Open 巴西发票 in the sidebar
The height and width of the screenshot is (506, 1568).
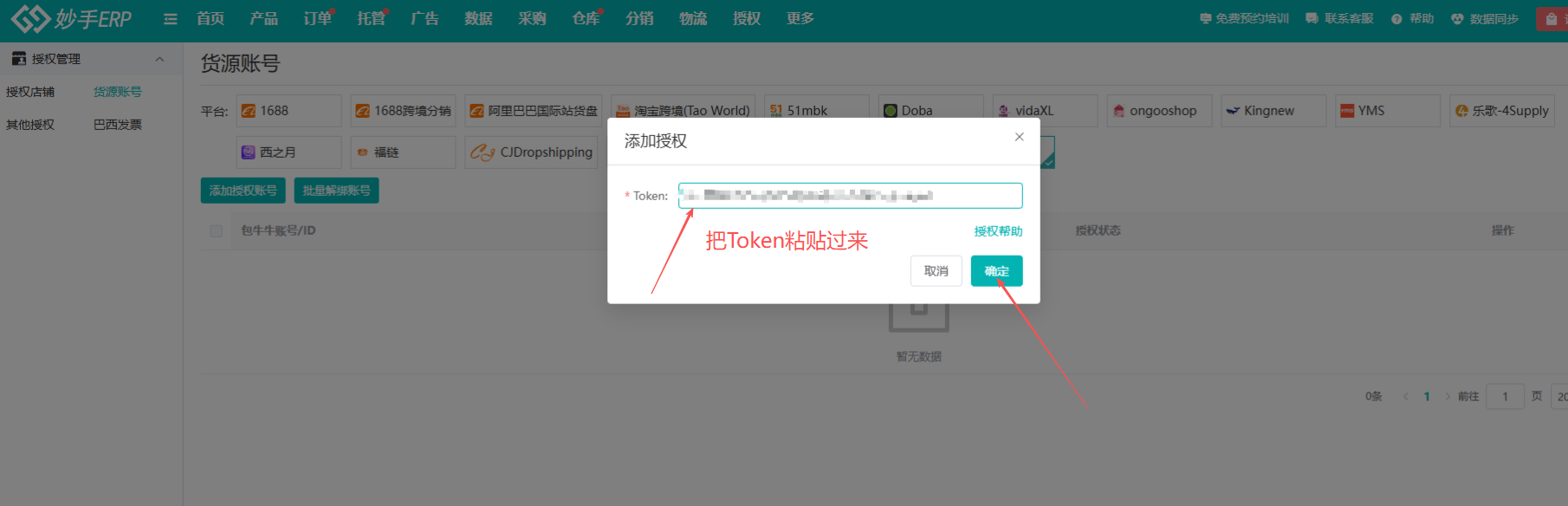point(118,125)
